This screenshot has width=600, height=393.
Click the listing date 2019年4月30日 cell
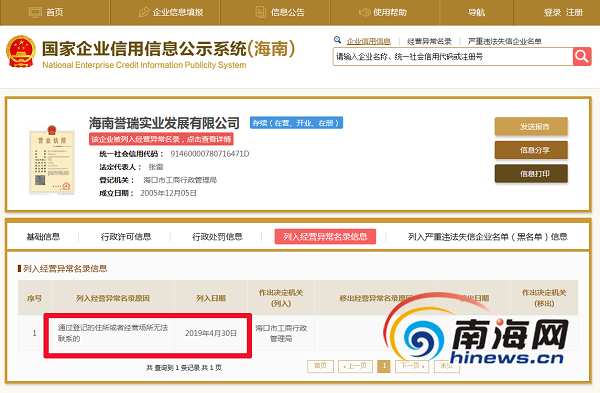click(211, 333)
